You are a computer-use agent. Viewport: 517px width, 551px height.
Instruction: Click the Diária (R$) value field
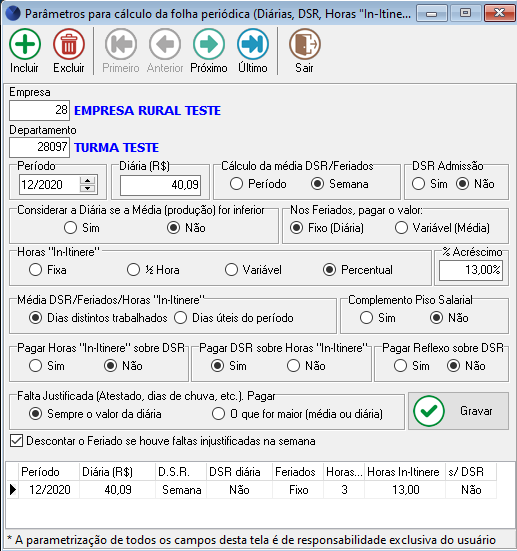[x=160, y=185]
